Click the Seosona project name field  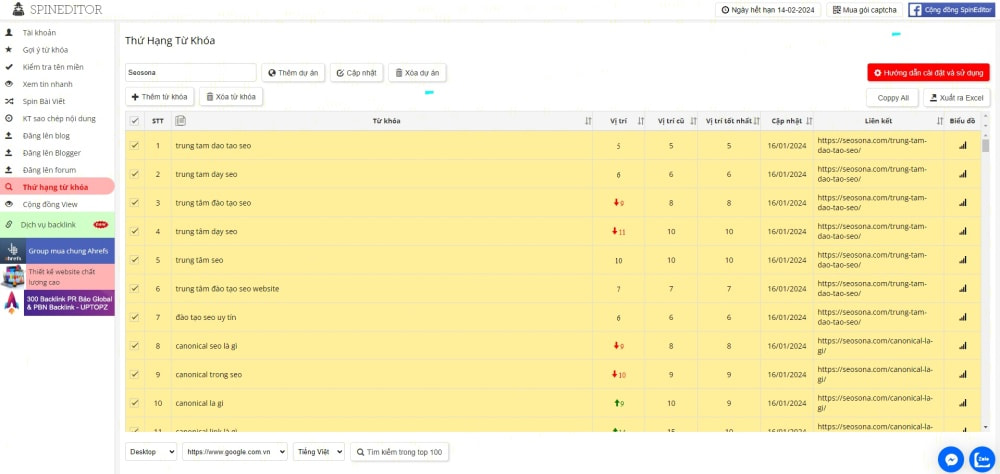(191, 73)
